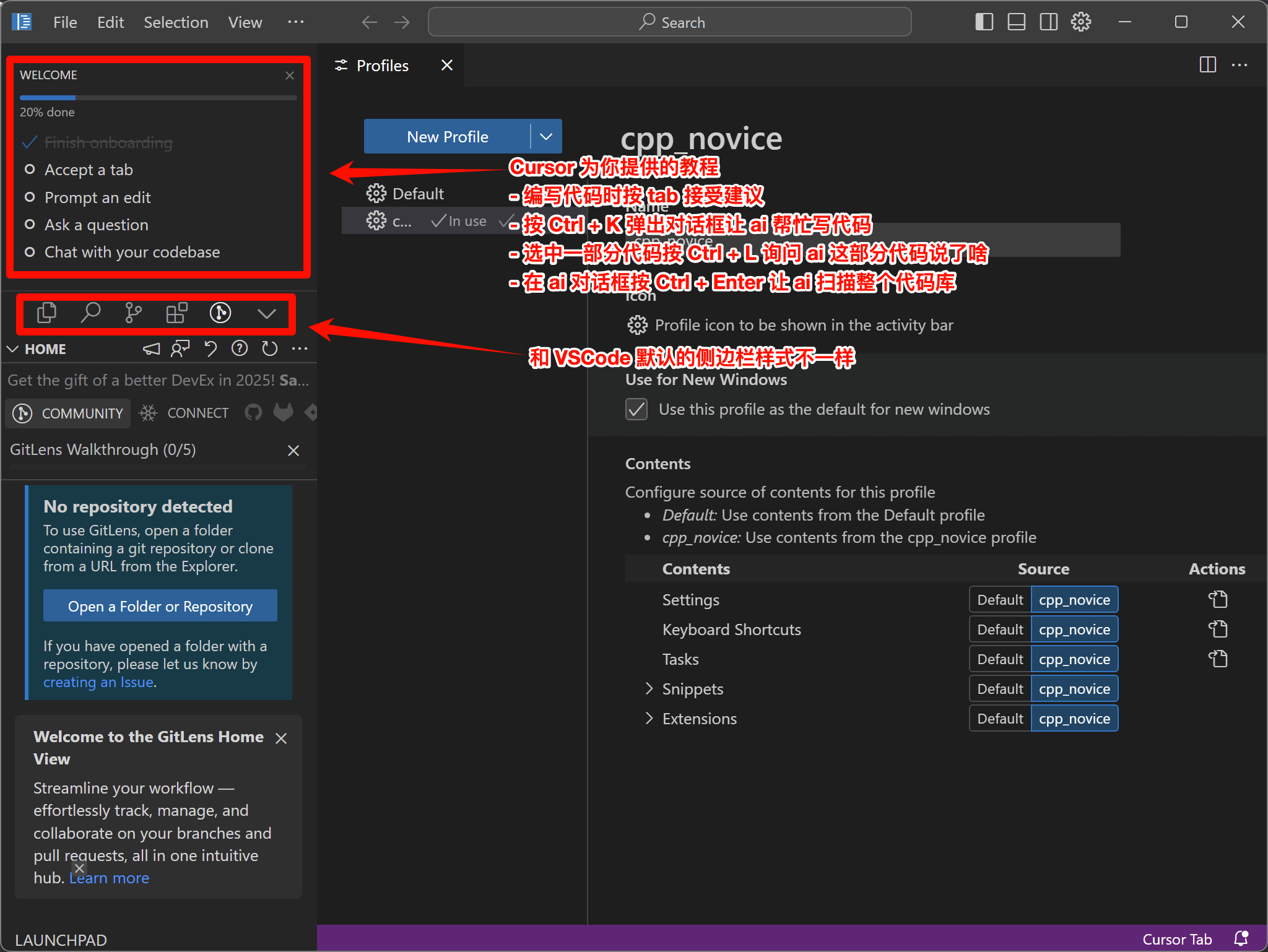
Task: Click the feedback people icon in HOME header
Action: tap(180, 349)
